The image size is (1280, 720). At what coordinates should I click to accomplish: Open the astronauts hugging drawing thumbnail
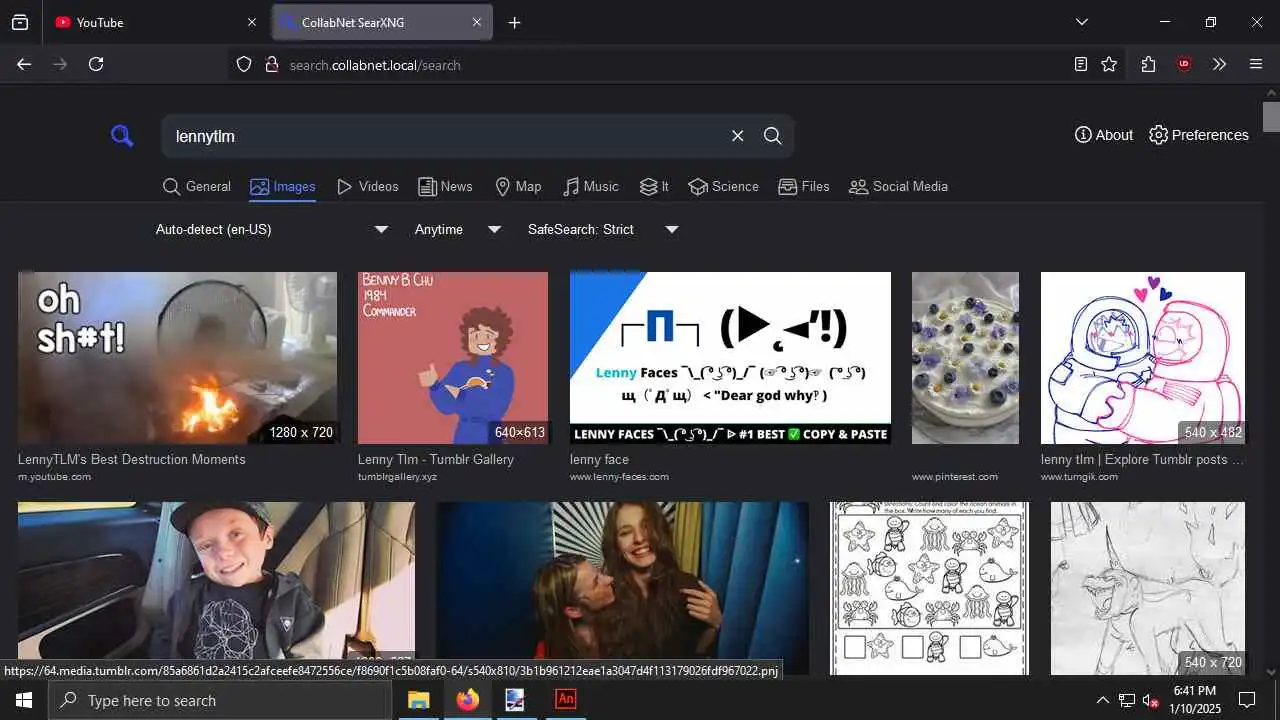[1143, 358]
